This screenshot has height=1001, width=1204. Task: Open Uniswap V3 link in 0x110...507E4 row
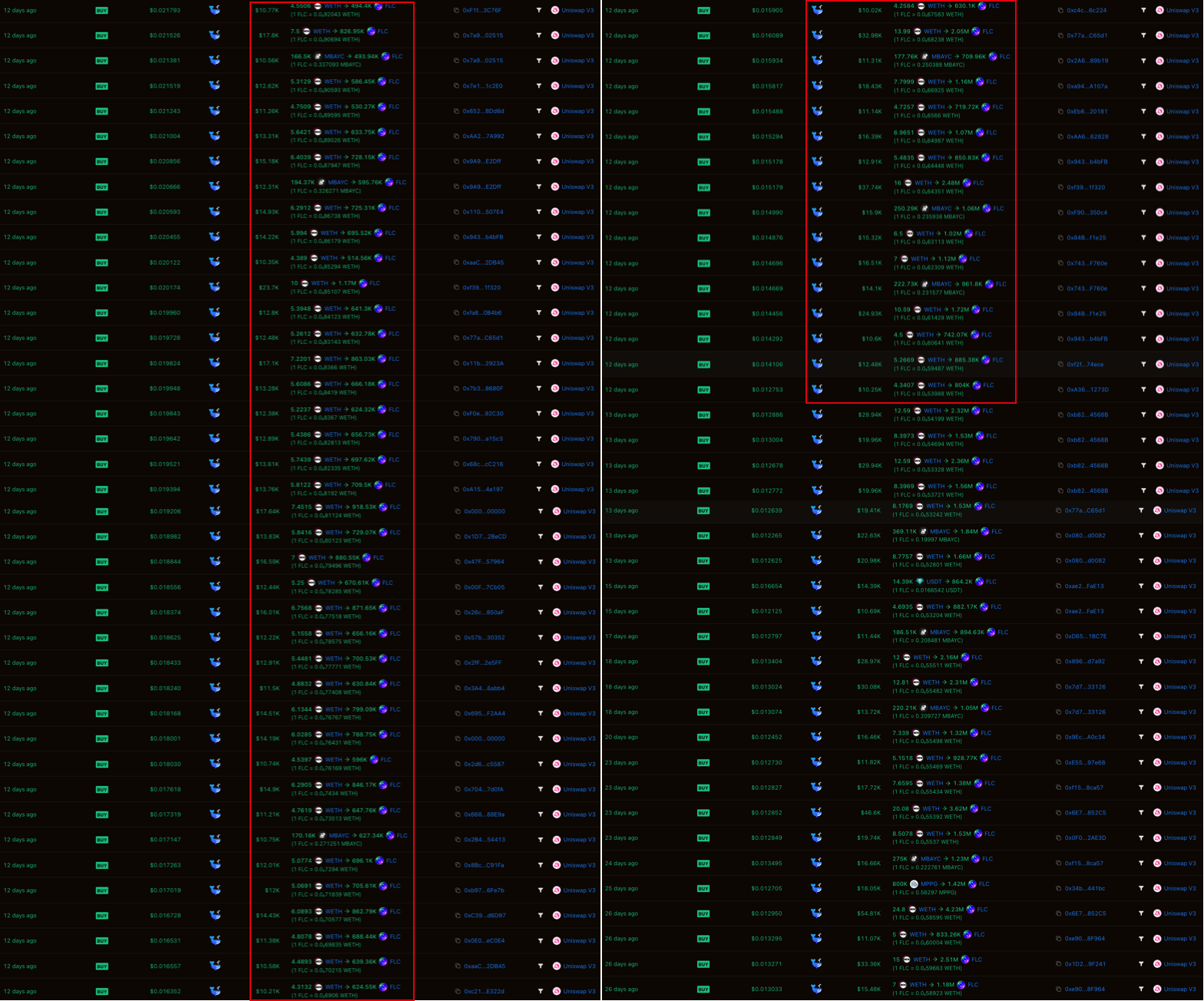pyautogui.click(x=577, y=212)
